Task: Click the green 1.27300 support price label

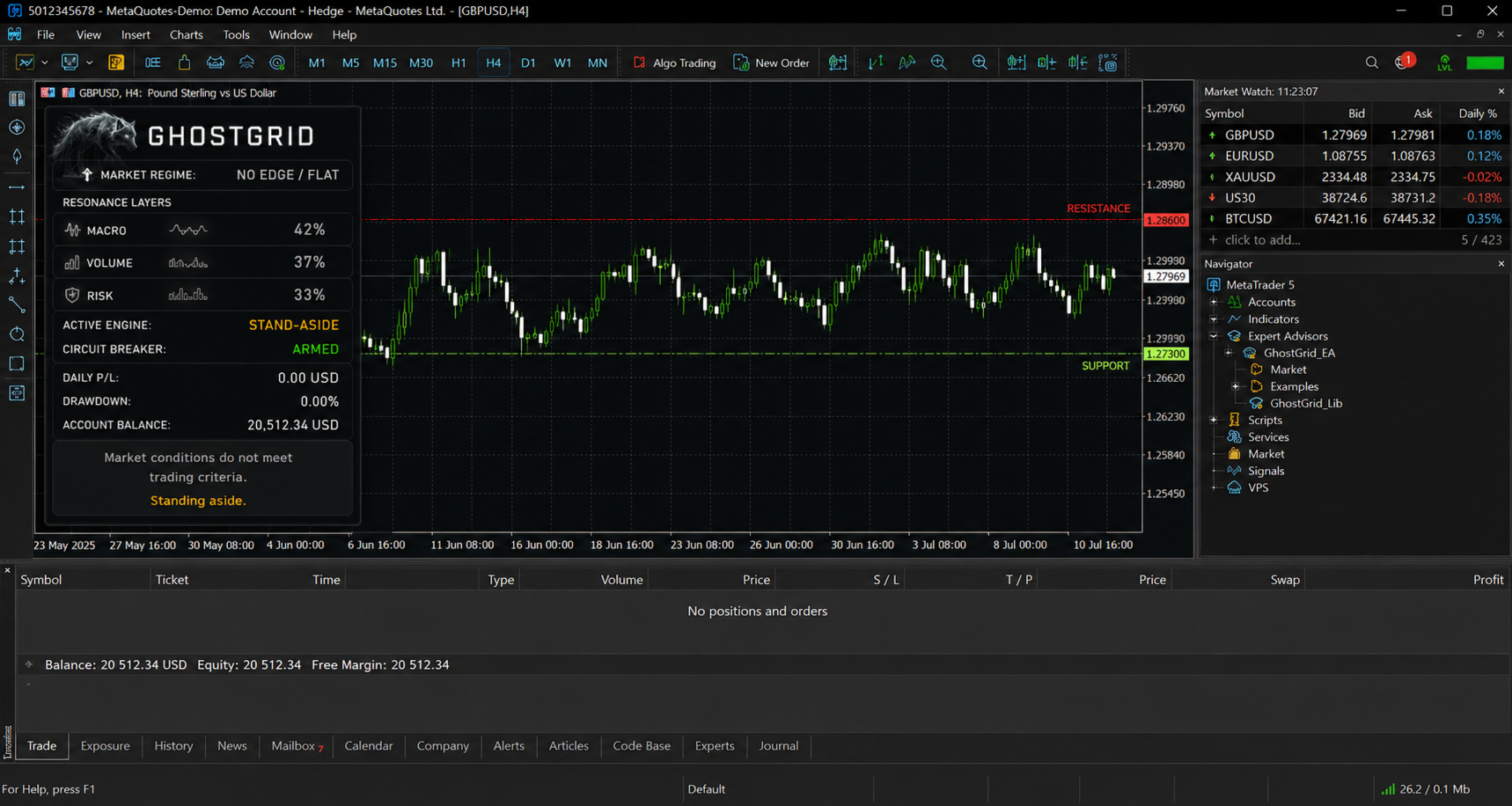Action: [x=1166, y=354]
